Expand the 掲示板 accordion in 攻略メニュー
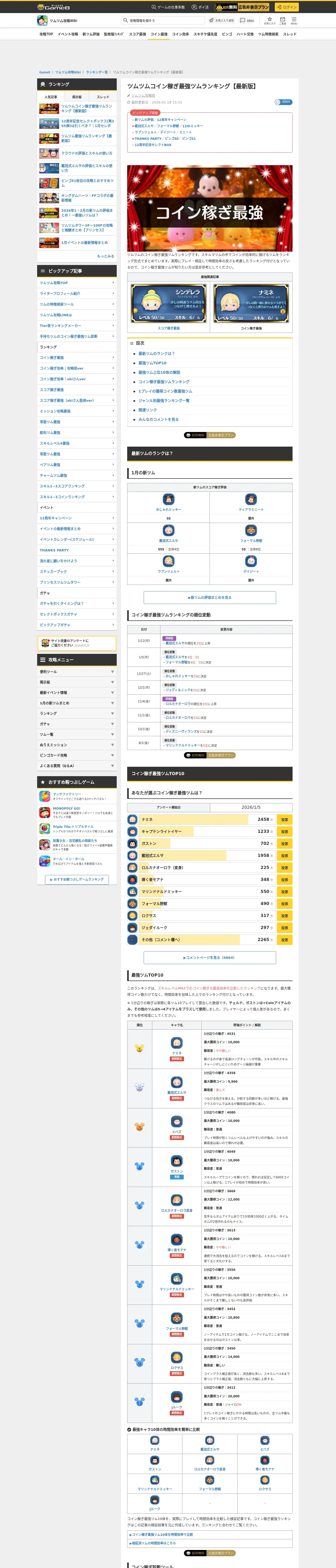Viewport: 336px width, 1568px height. 77,682
